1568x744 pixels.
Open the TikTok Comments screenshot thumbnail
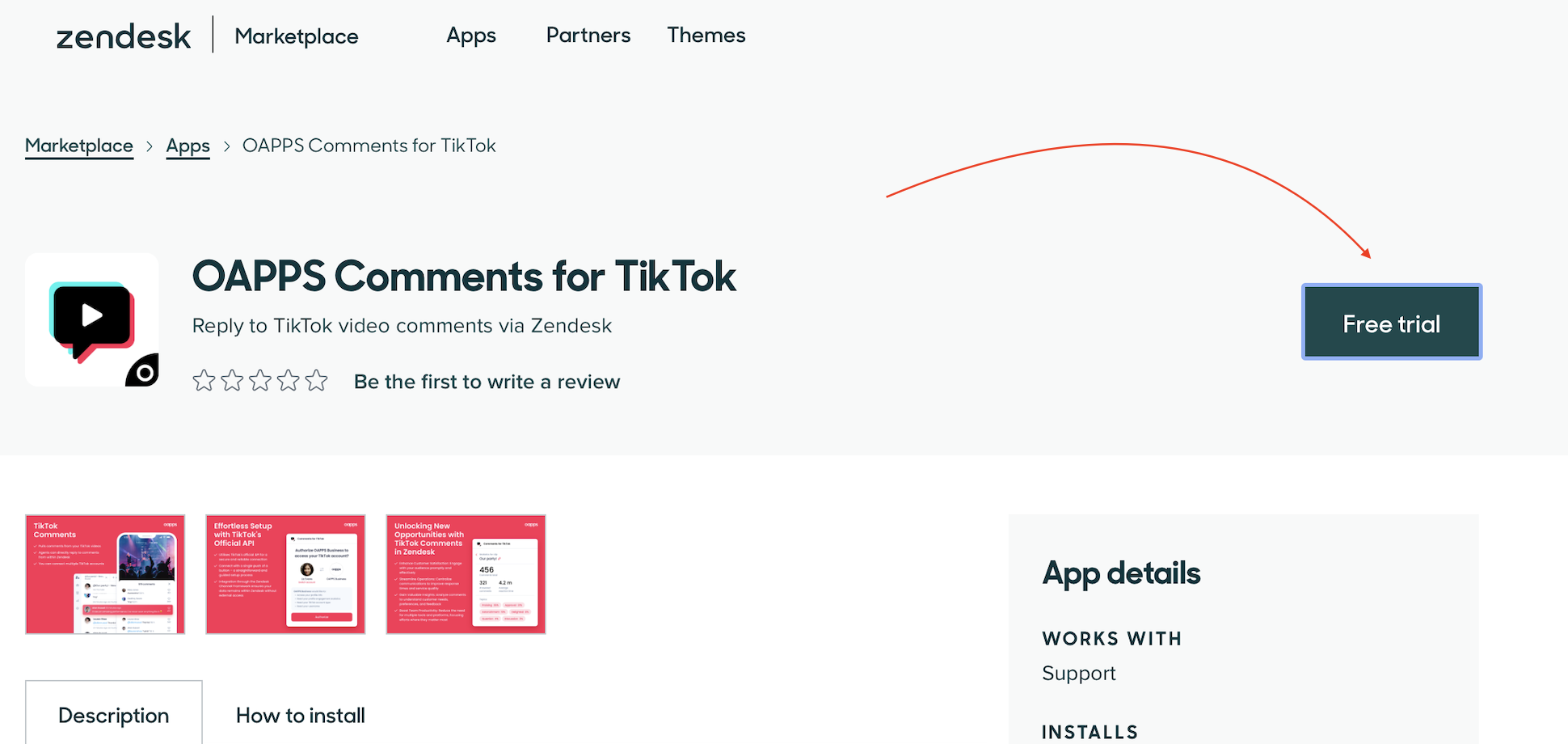tap(104, 574)
